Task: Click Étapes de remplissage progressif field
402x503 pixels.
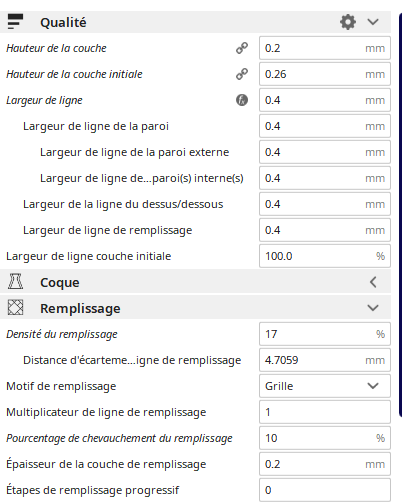Action: point(325,490)
